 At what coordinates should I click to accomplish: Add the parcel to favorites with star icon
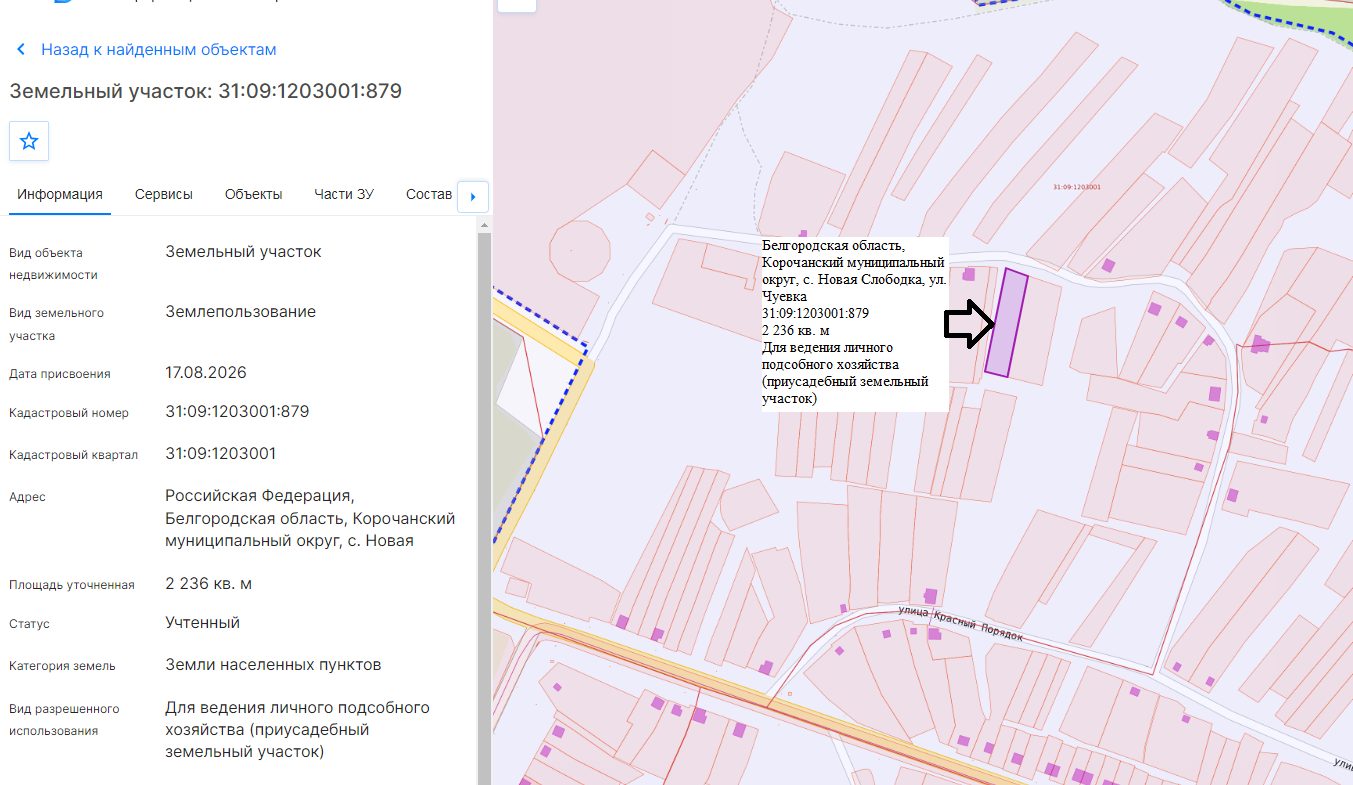click(29, 141)
